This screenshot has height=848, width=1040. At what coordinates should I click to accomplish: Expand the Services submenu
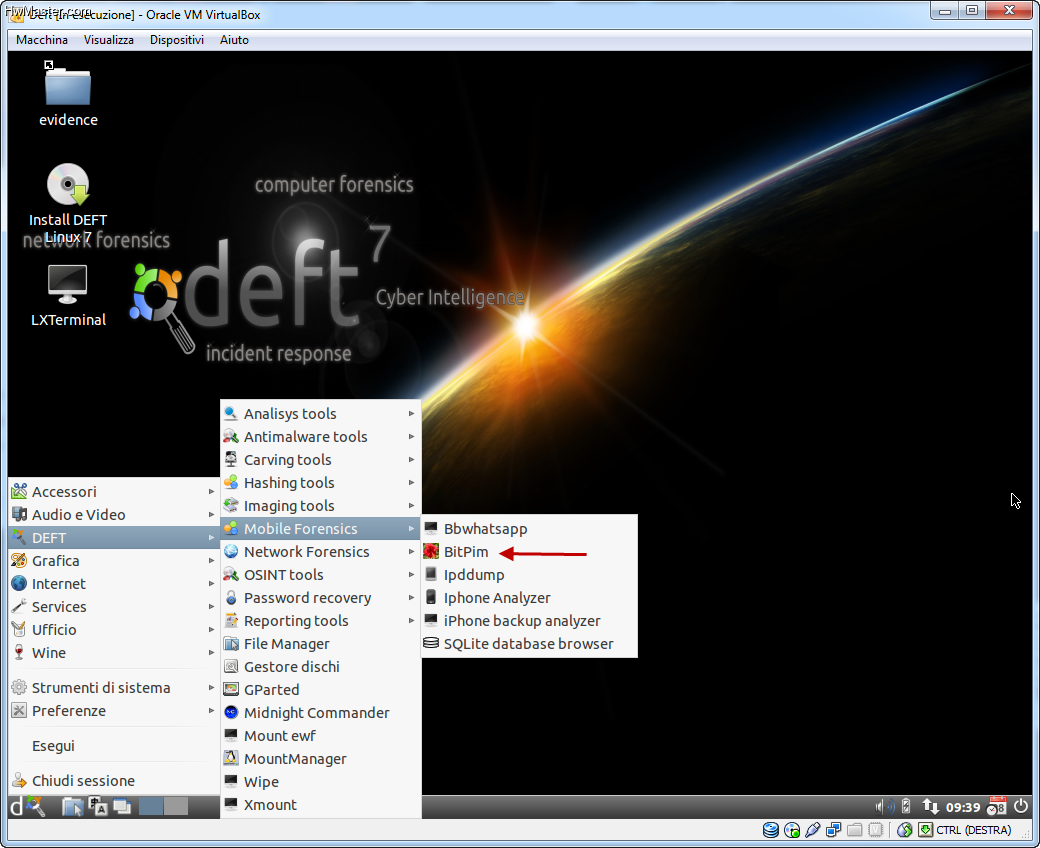[x=114, y=607]
